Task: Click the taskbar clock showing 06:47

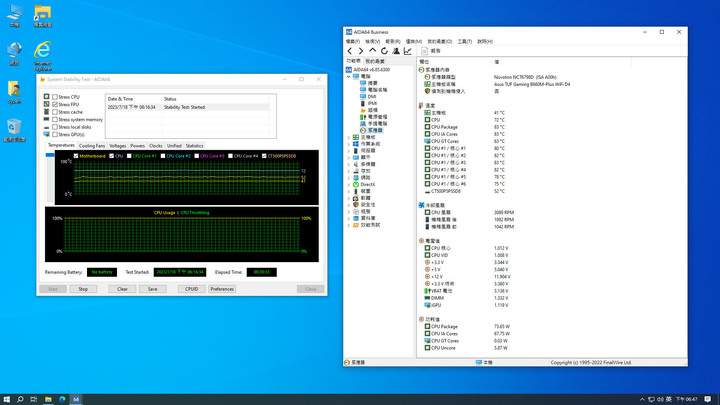Action: click(686, 399)
